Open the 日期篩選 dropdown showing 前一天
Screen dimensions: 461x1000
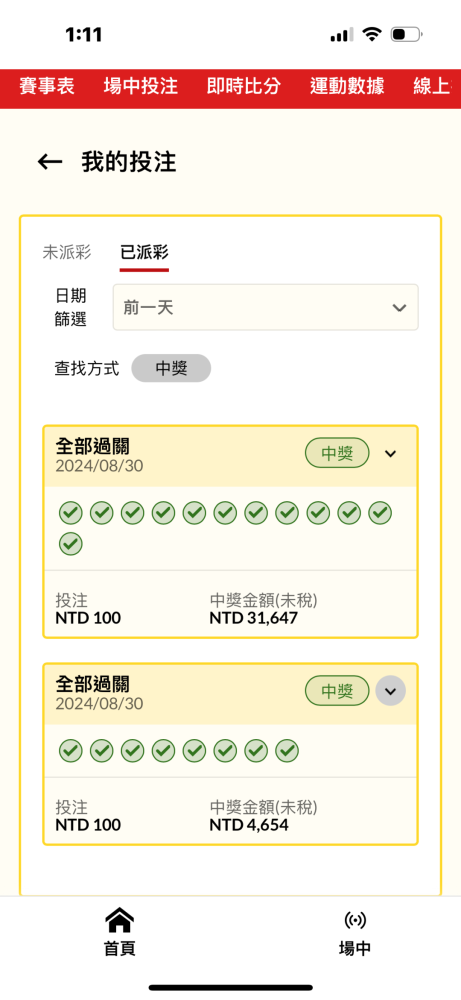click(x=266, y=307)
